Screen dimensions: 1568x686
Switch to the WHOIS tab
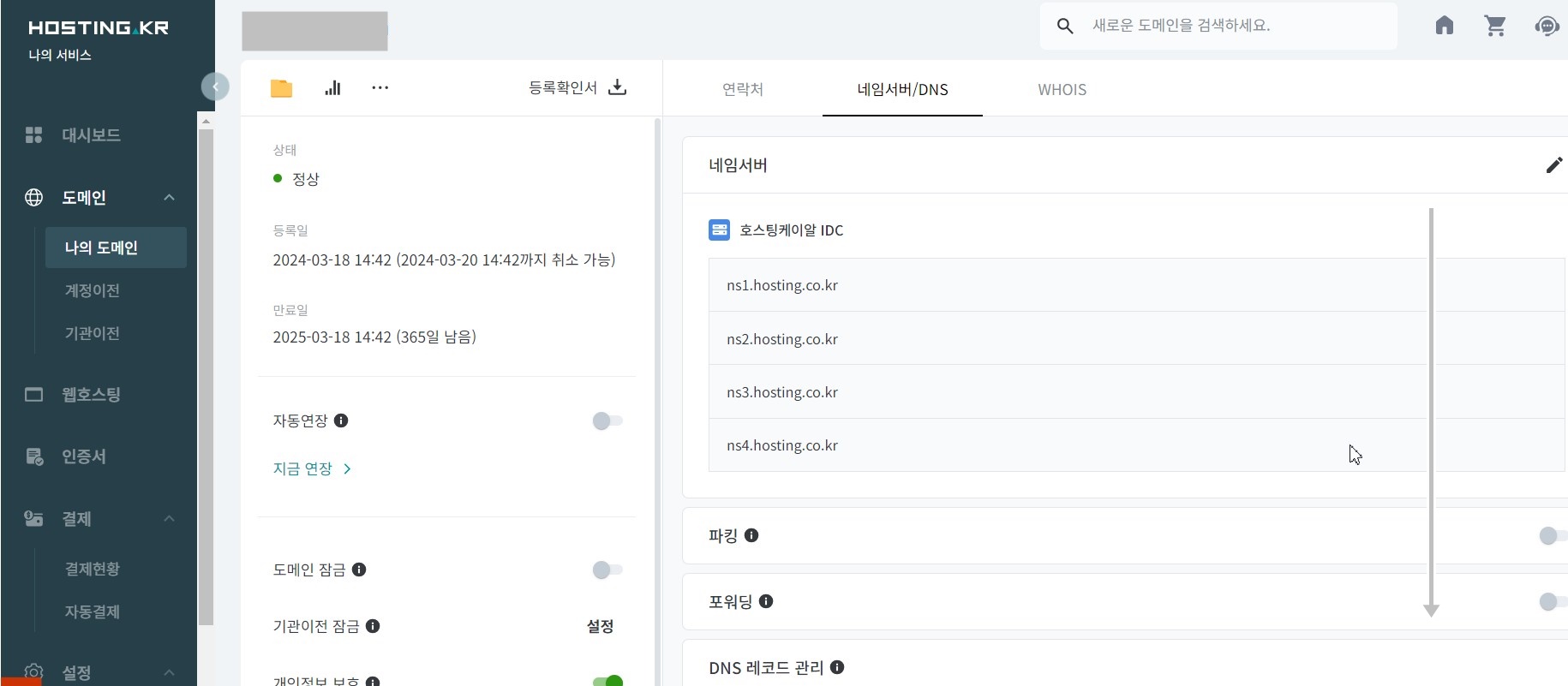click(x=1062, y=89)
